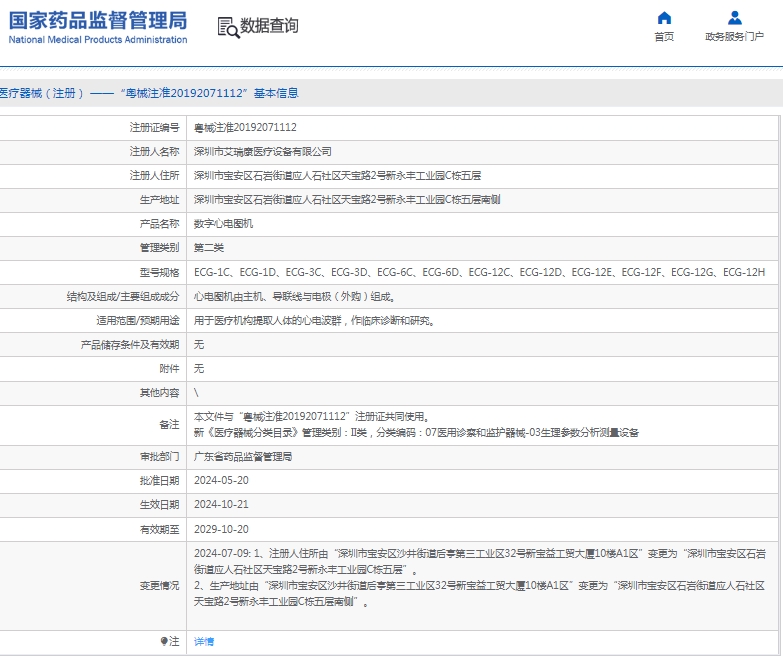Click approval date 2024-05-20
The width and height of the screenshot is (783, 660).
221,480
